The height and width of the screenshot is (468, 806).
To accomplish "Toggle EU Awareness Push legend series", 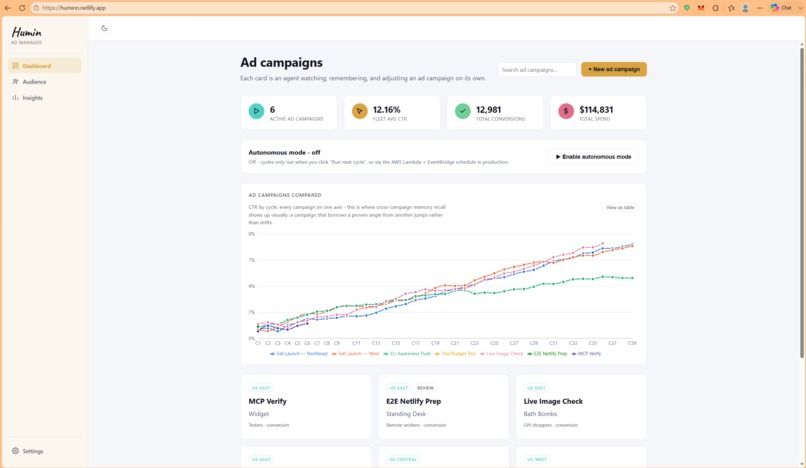I will tap(407, 354).
